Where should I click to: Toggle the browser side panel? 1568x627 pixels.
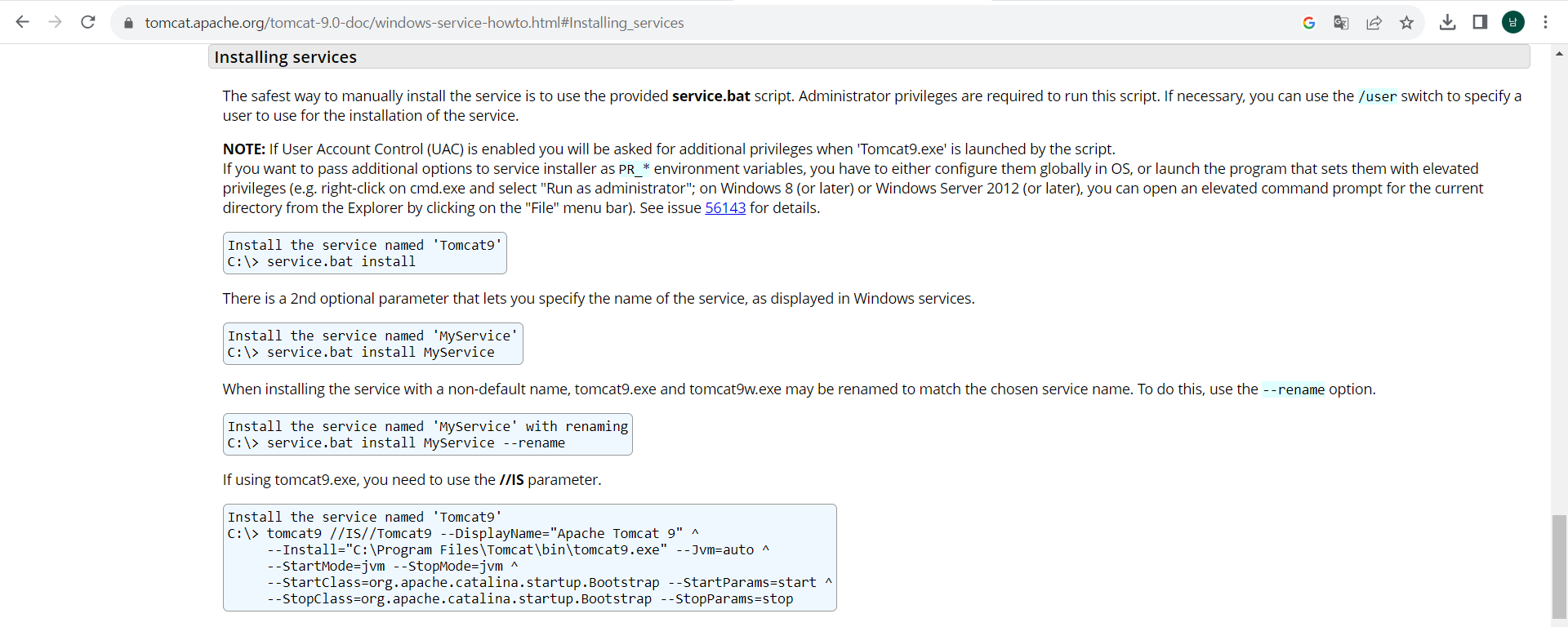(x=1480, y=22)
